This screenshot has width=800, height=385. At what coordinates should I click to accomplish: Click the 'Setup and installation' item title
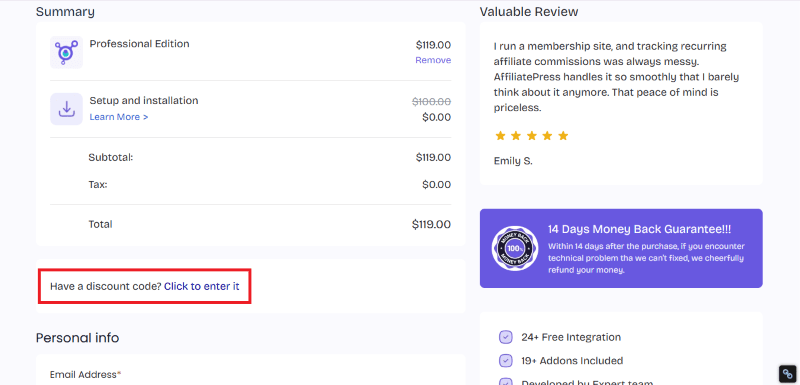point(144,100)
